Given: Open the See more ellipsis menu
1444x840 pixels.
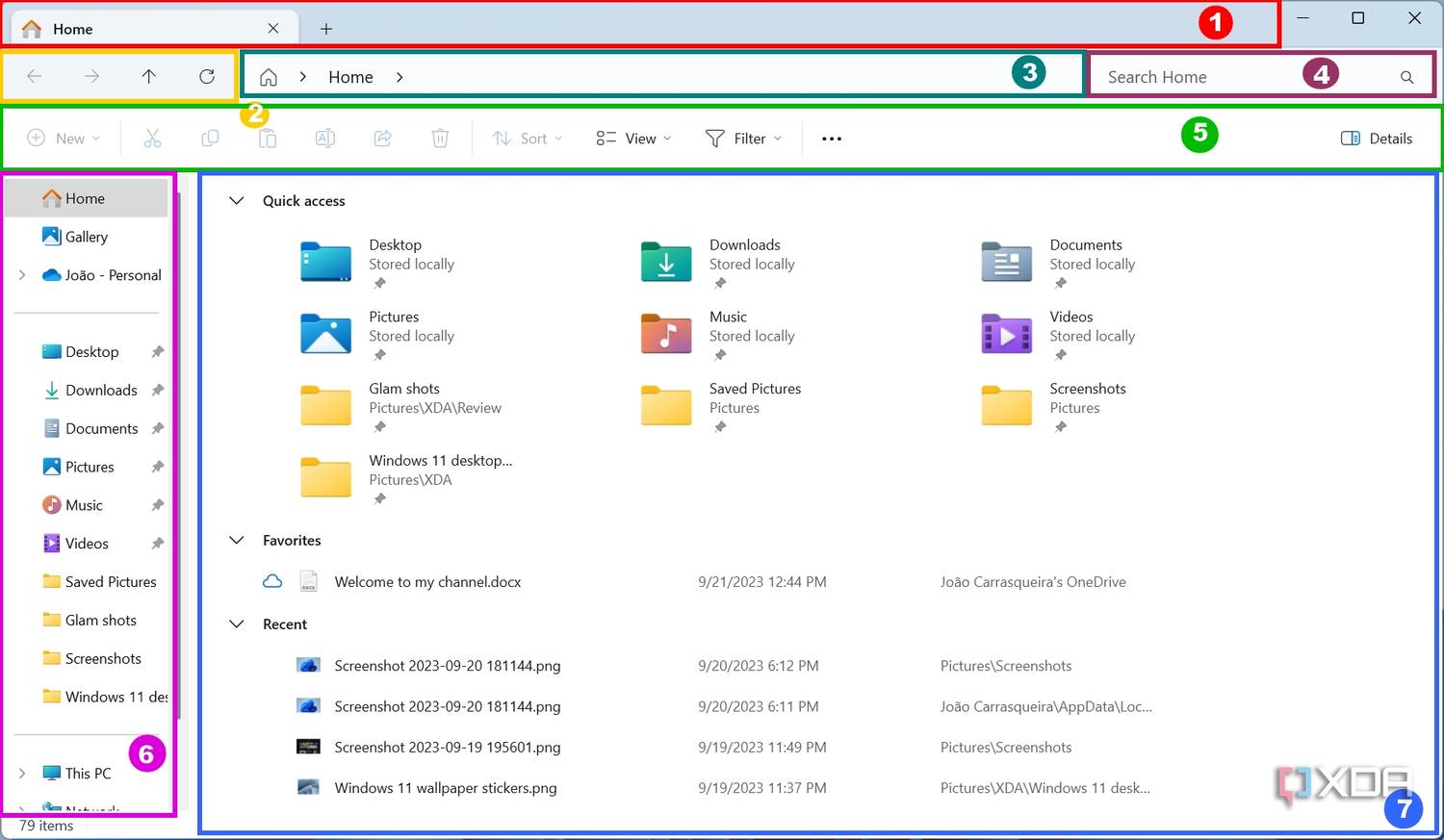Looking at the screenshot, I should [831, 138].
